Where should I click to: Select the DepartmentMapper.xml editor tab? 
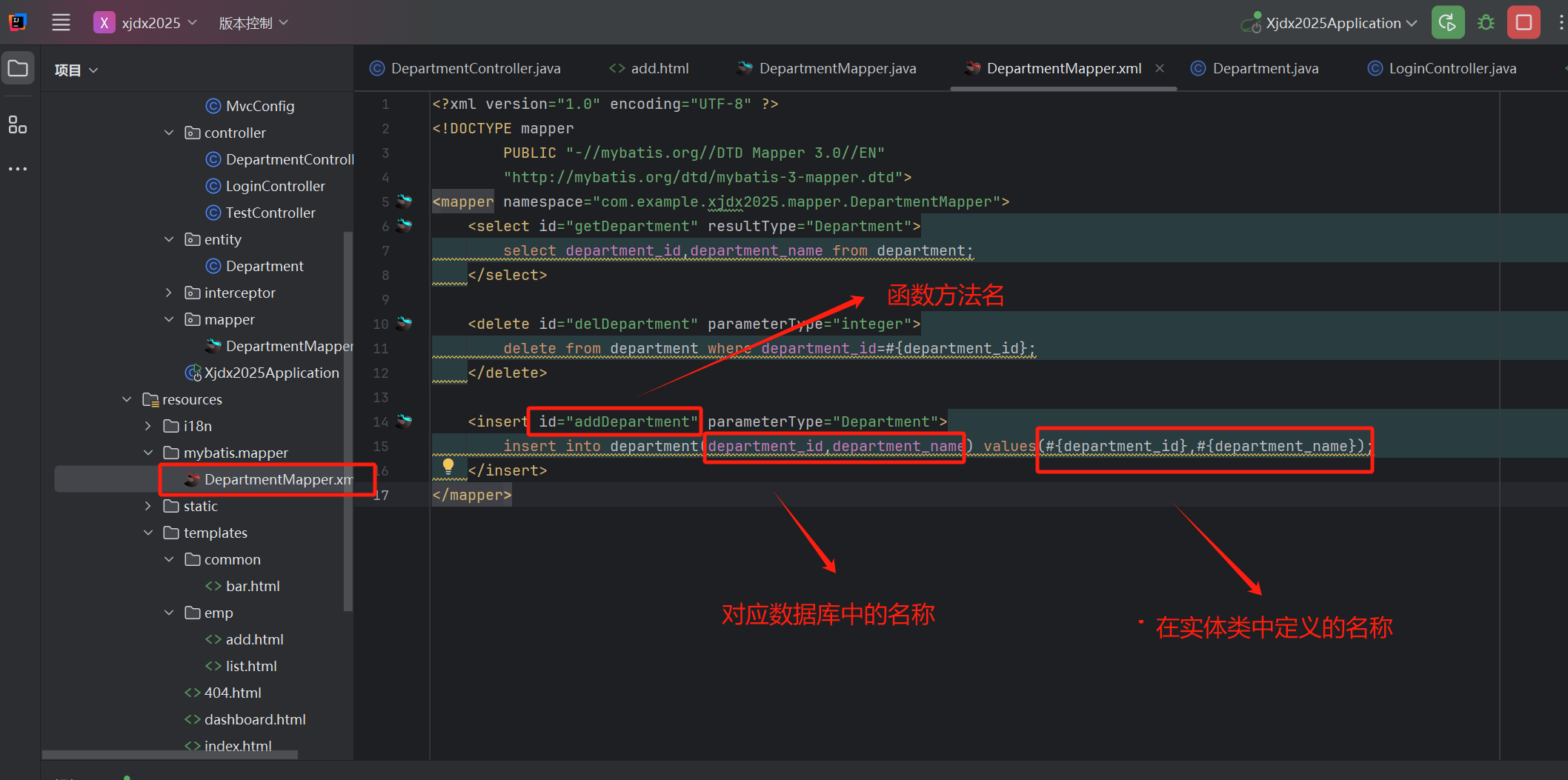tap(1054, 68)
